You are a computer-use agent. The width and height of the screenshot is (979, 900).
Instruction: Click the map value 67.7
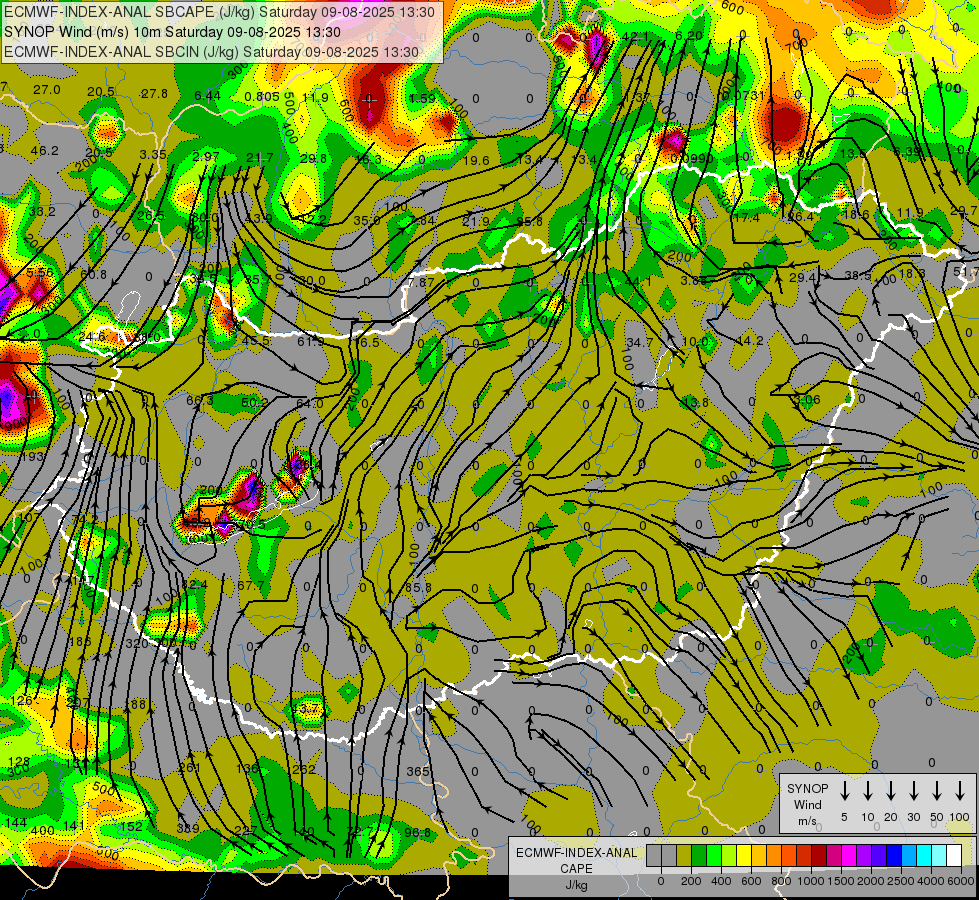point(250,585)
